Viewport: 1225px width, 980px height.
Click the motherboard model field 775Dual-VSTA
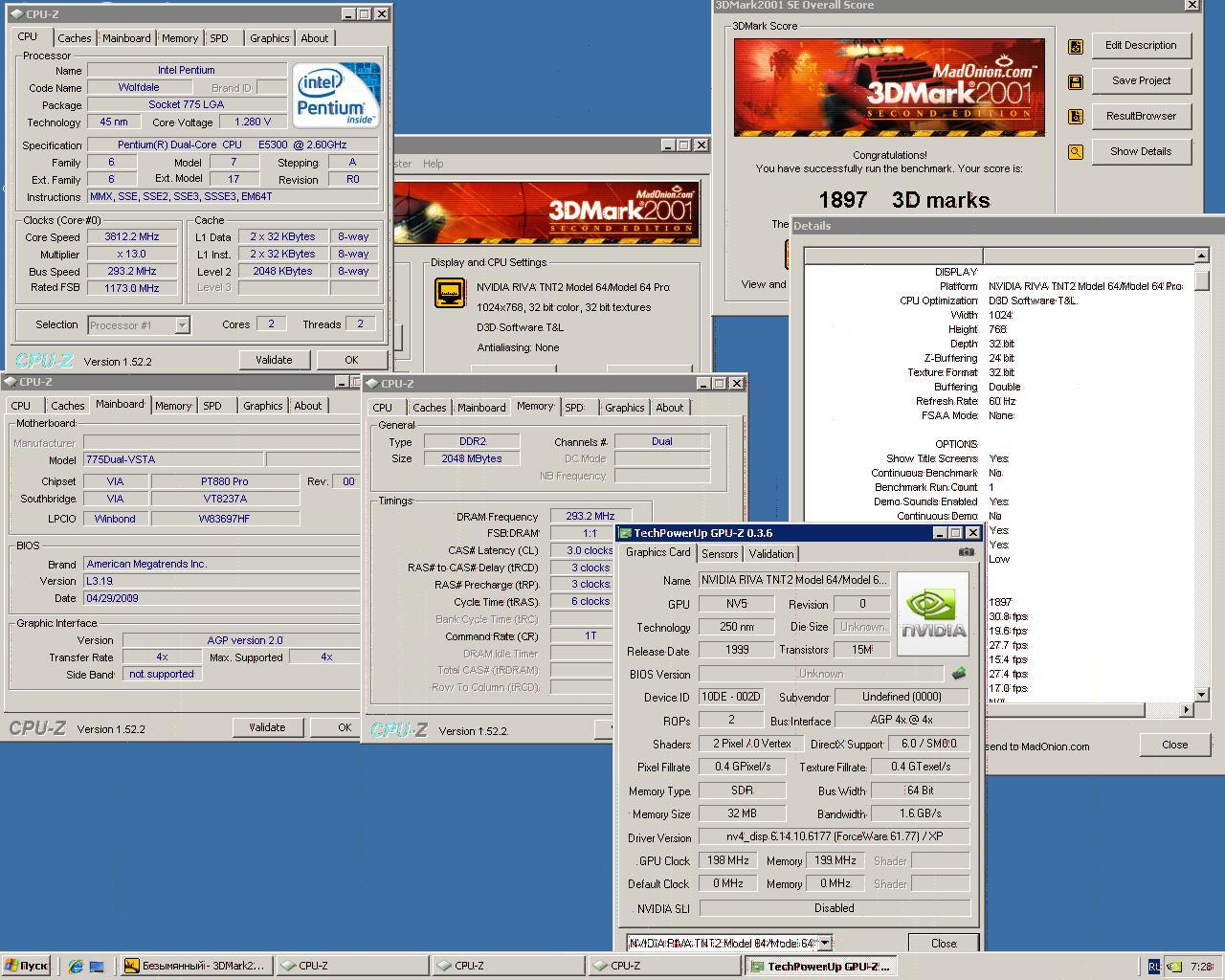[172, 459]
